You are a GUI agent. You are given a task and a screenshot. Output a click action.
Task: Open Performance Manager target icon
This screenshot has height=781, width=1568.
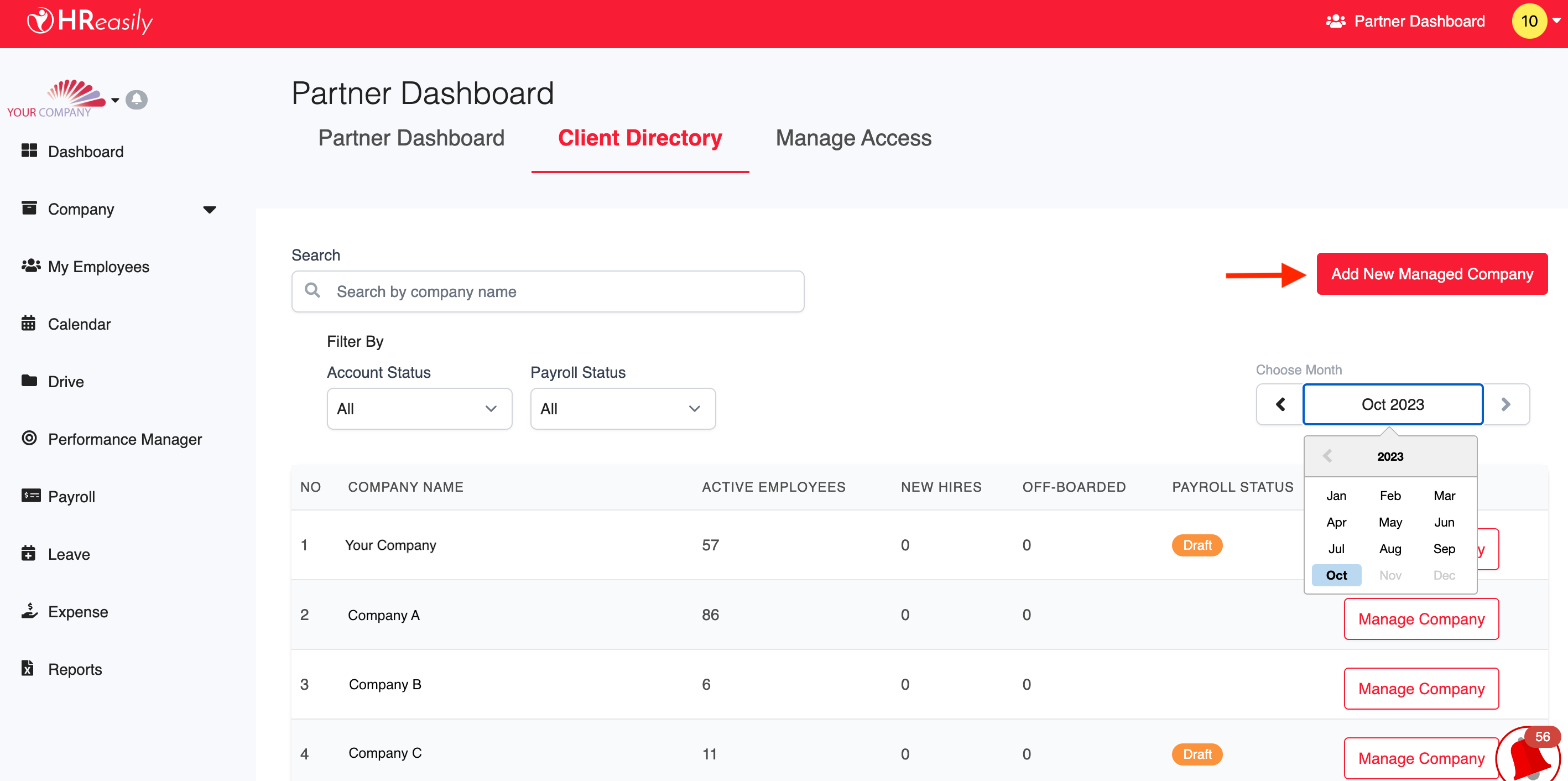(29, 438)
